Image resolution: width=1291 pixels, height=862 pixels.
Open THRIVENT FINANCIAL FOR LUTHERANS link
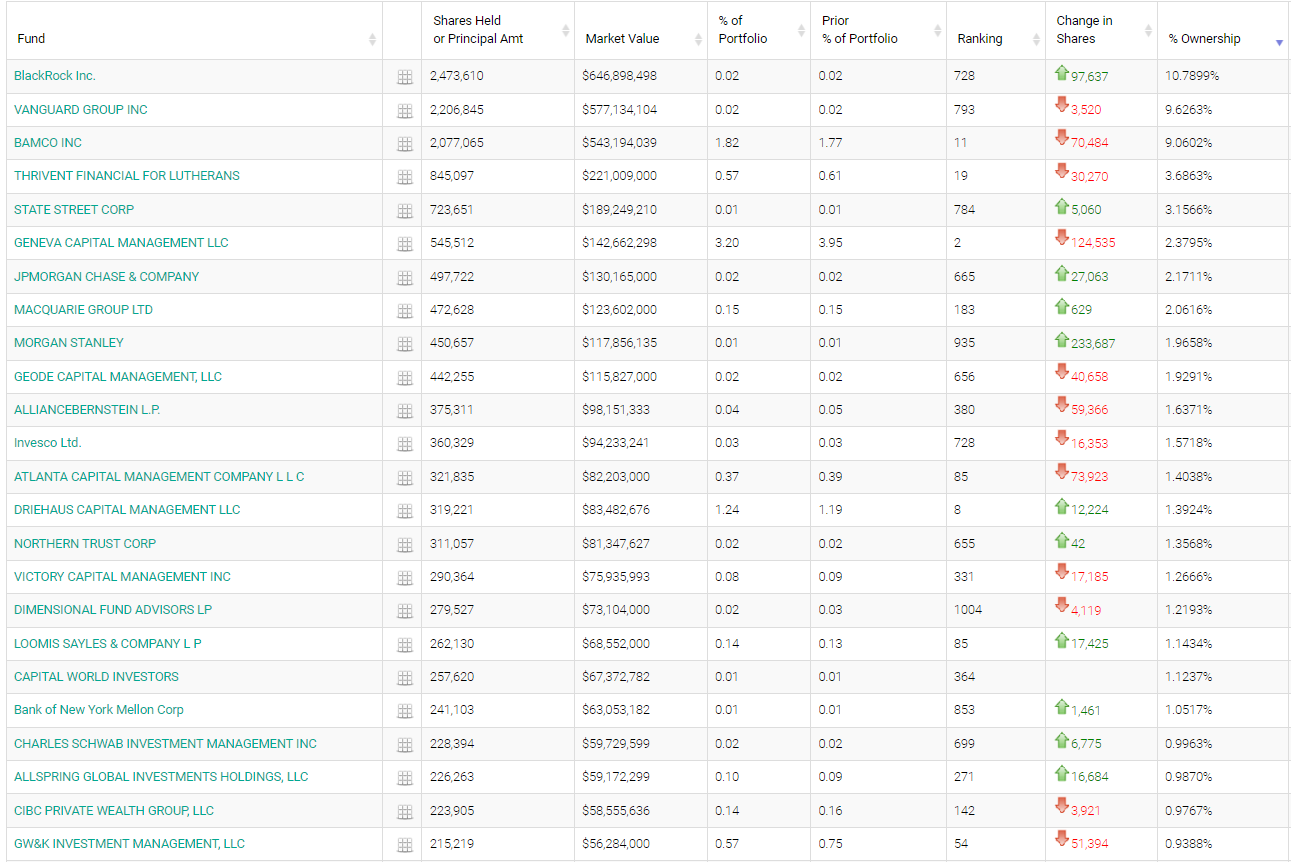127,176
